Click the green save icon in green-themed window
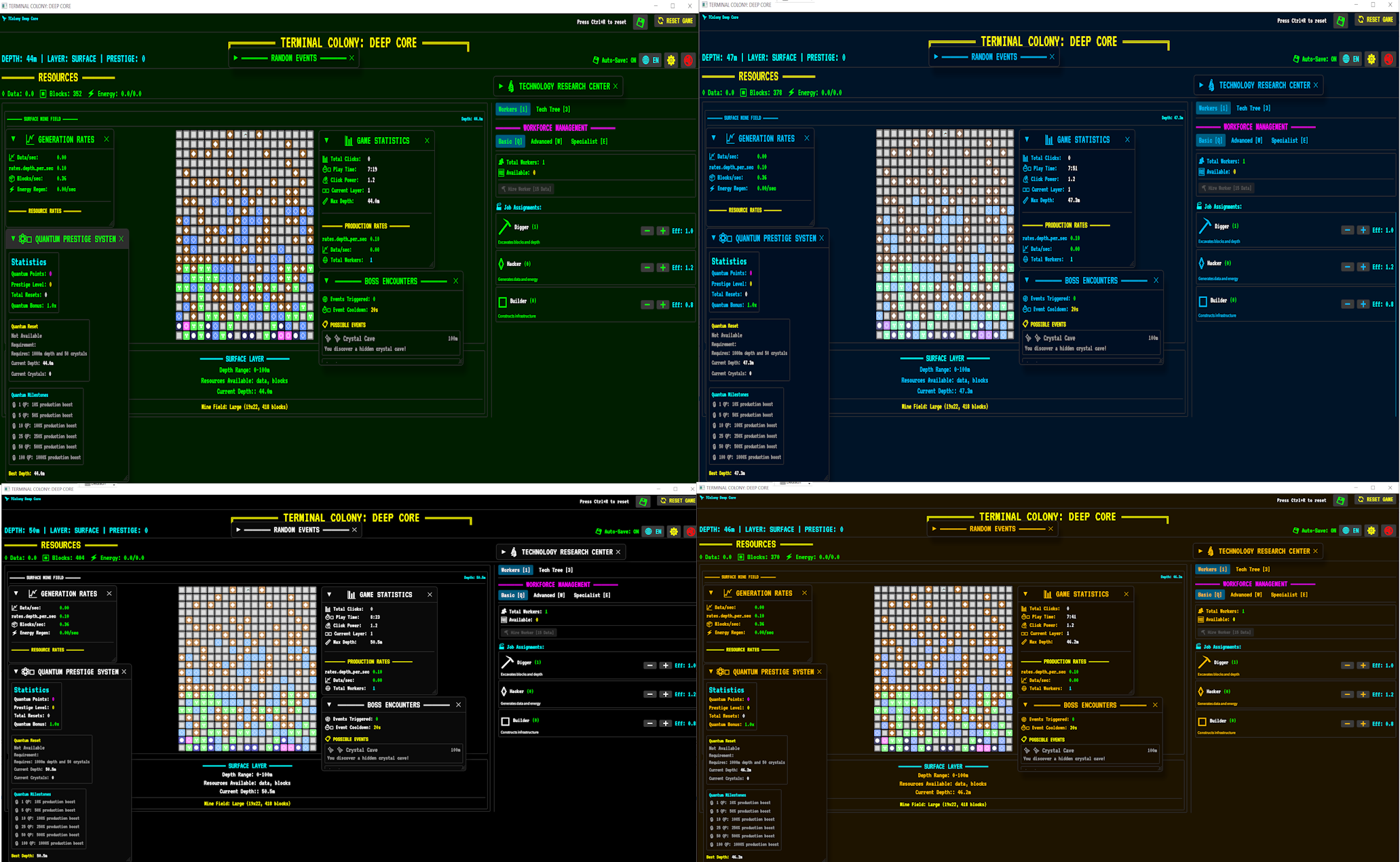 coord(640,22)
